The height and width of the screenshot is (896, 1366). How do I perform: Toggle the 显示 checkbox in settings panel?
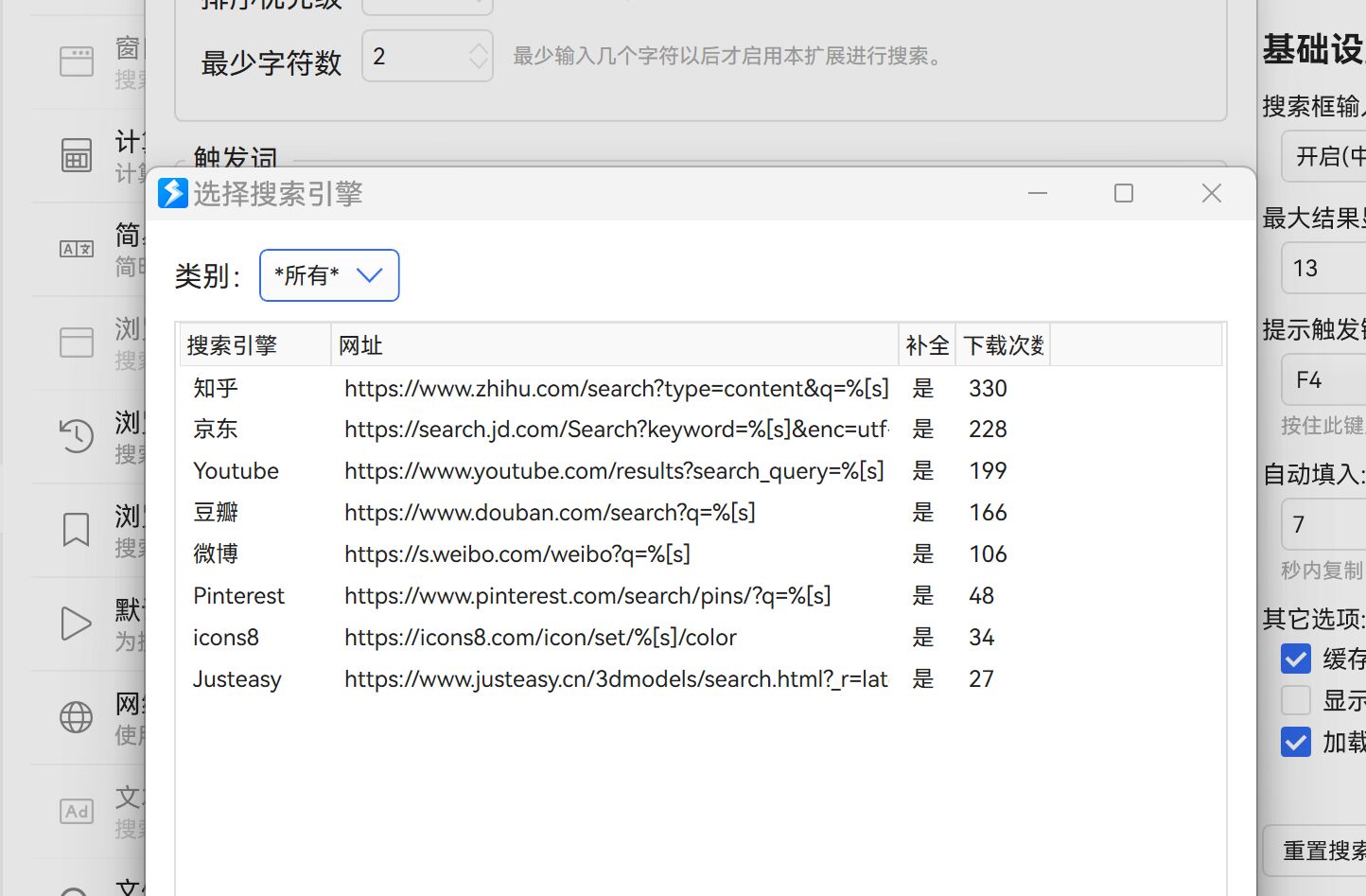(1296, 700)
